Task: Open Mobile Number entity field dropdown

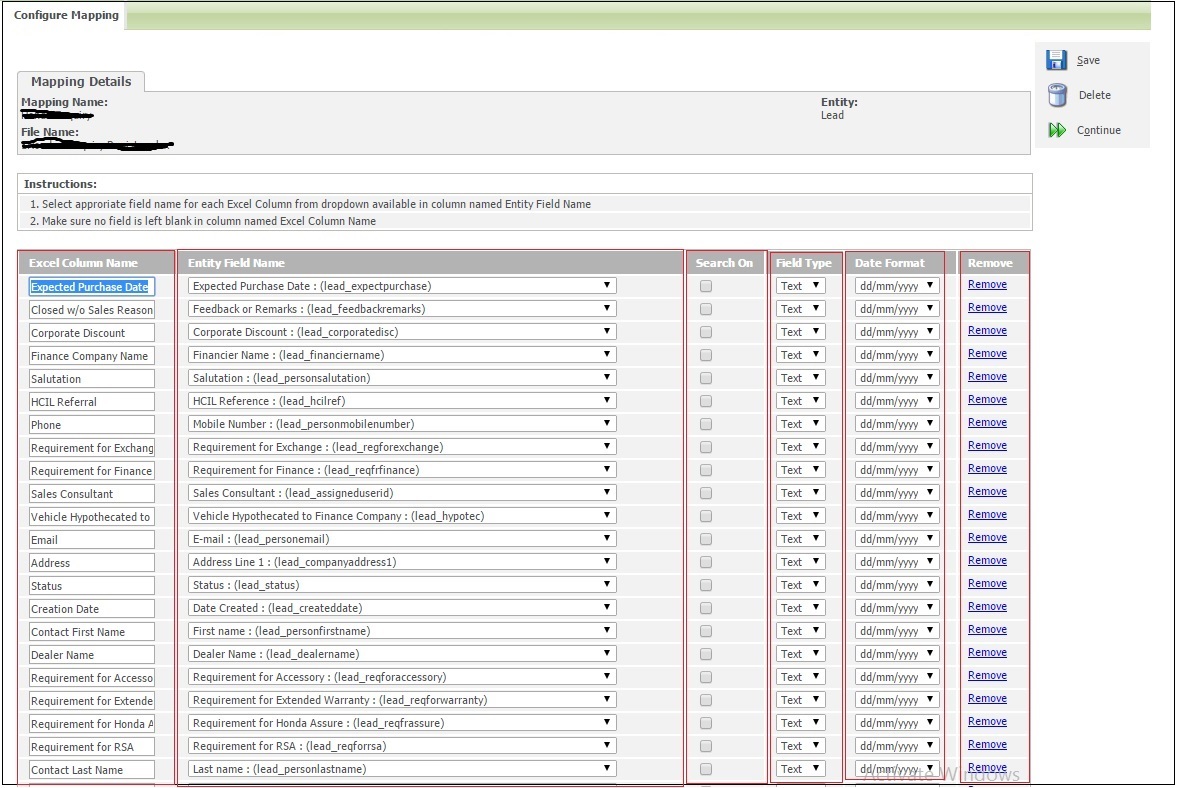Action: point(402,424)
